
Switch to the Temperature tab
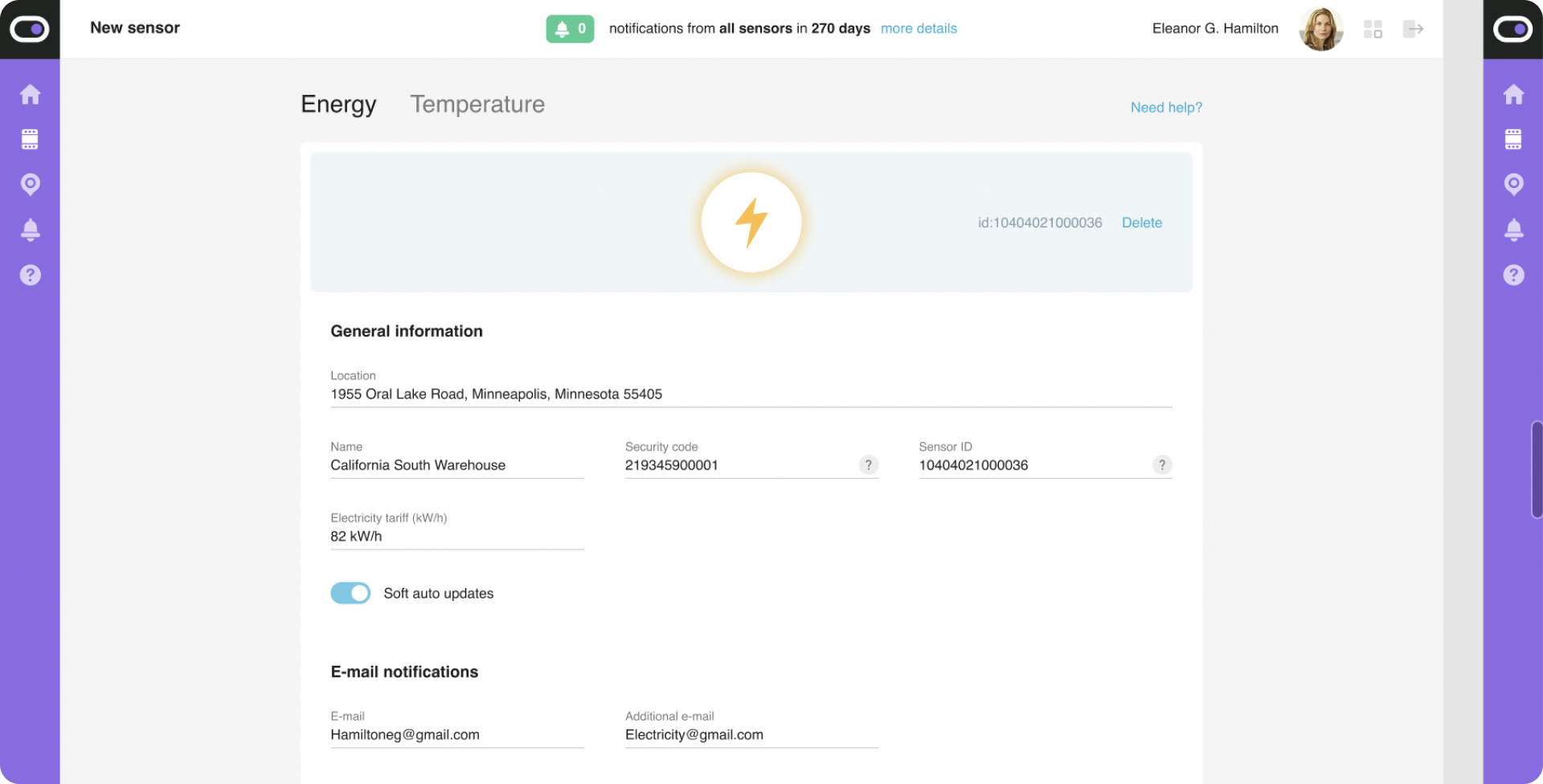point(477,104)
